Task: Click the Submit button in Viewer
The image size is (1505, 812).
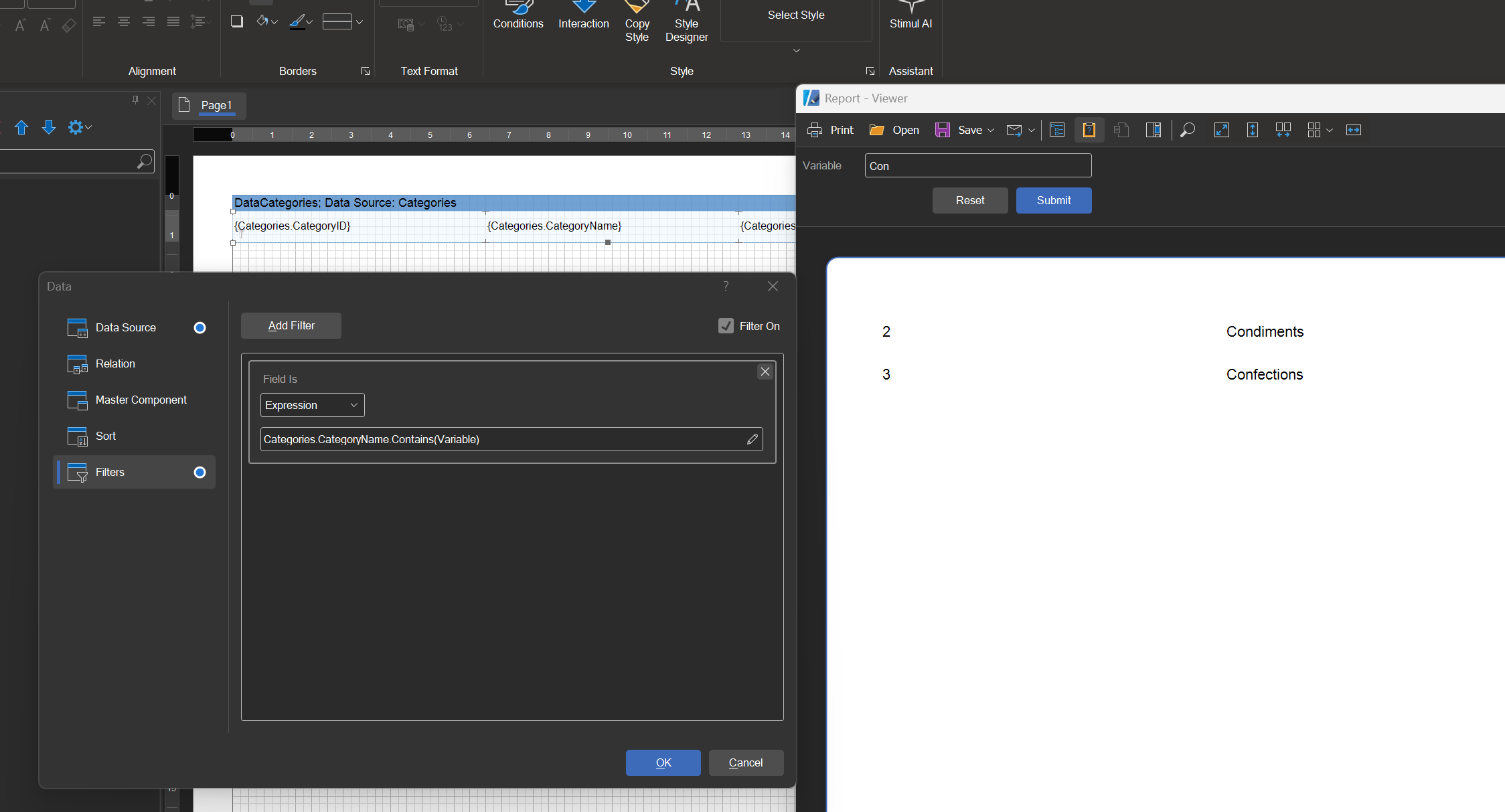Action: (1054, 200)
